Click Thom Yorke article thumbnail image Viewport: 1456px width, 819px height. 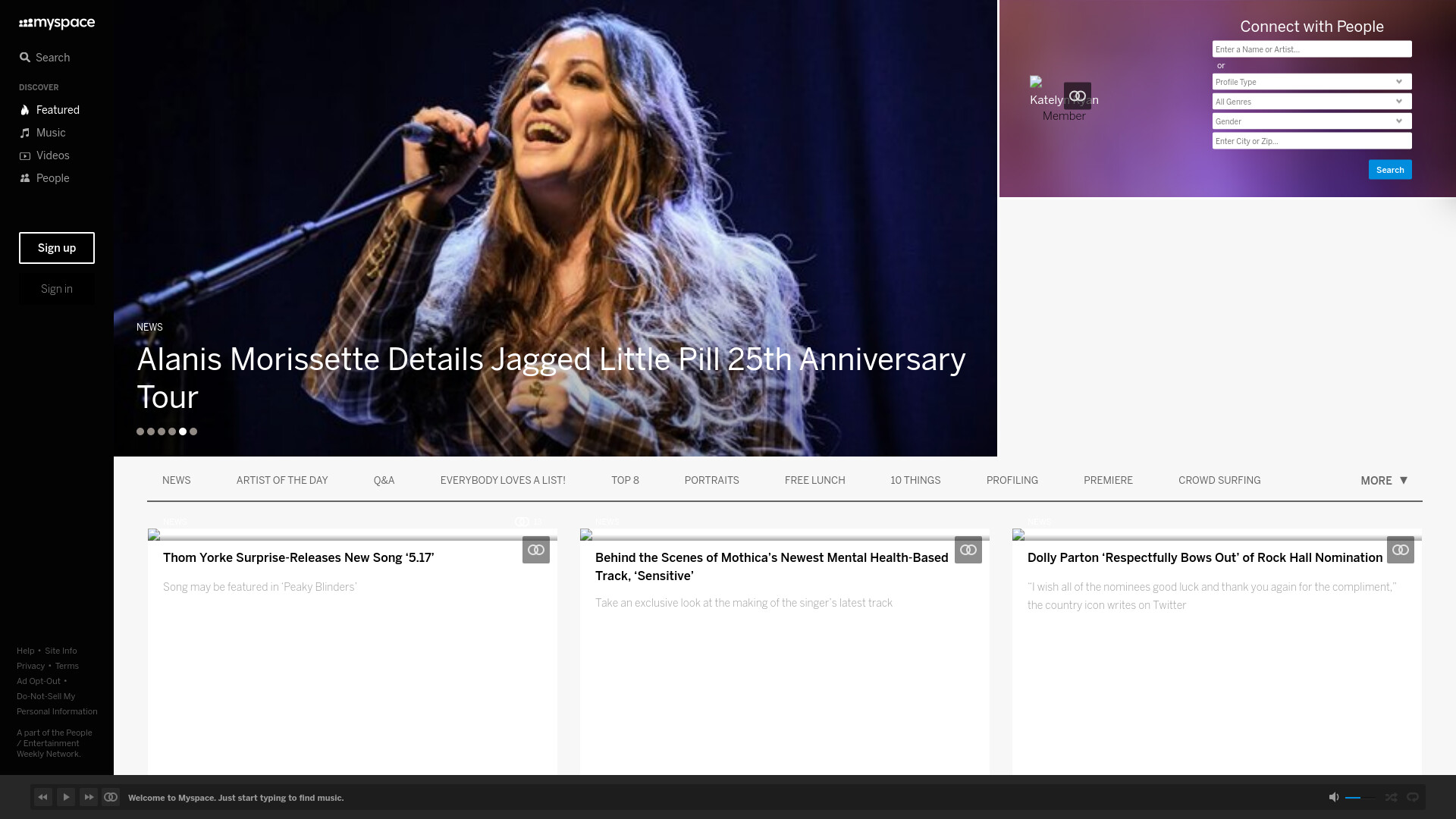click(x=353, y=535)
